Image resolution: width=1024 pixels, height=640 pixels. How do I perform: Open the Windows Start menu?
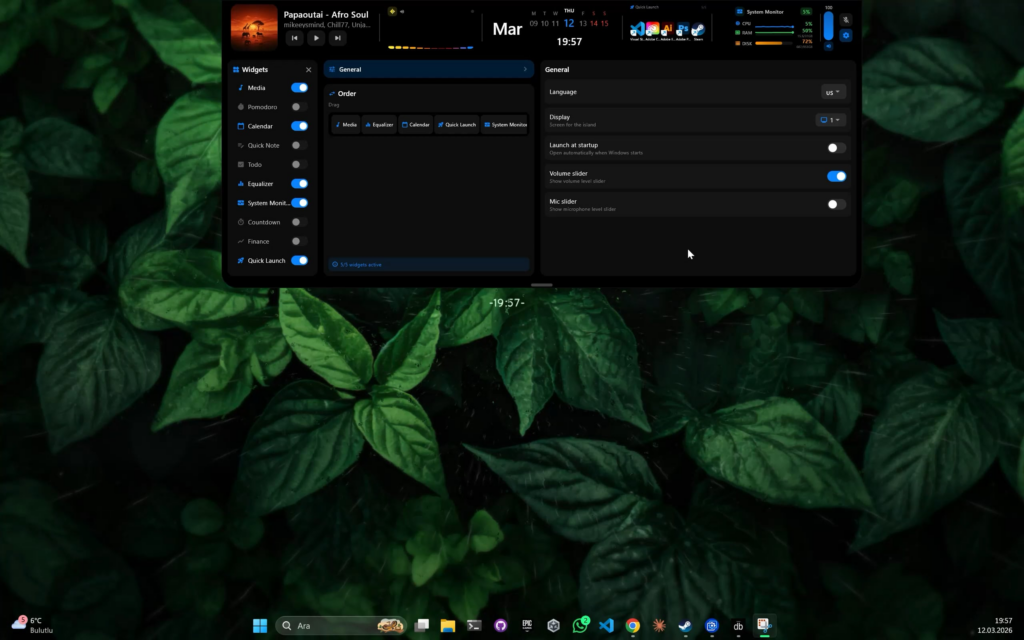(x=260, y=626)
